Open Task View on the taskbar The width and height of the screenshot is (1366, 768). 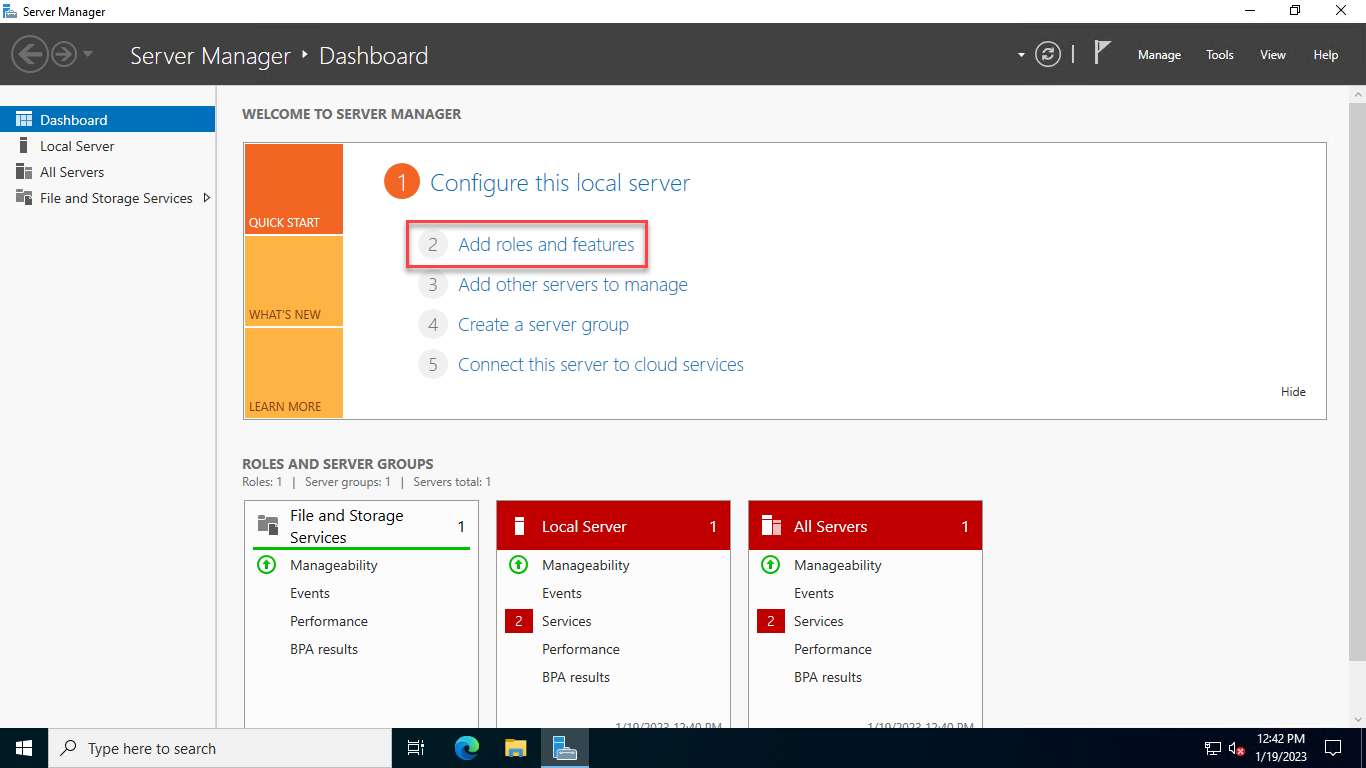[x=416, y=748]
